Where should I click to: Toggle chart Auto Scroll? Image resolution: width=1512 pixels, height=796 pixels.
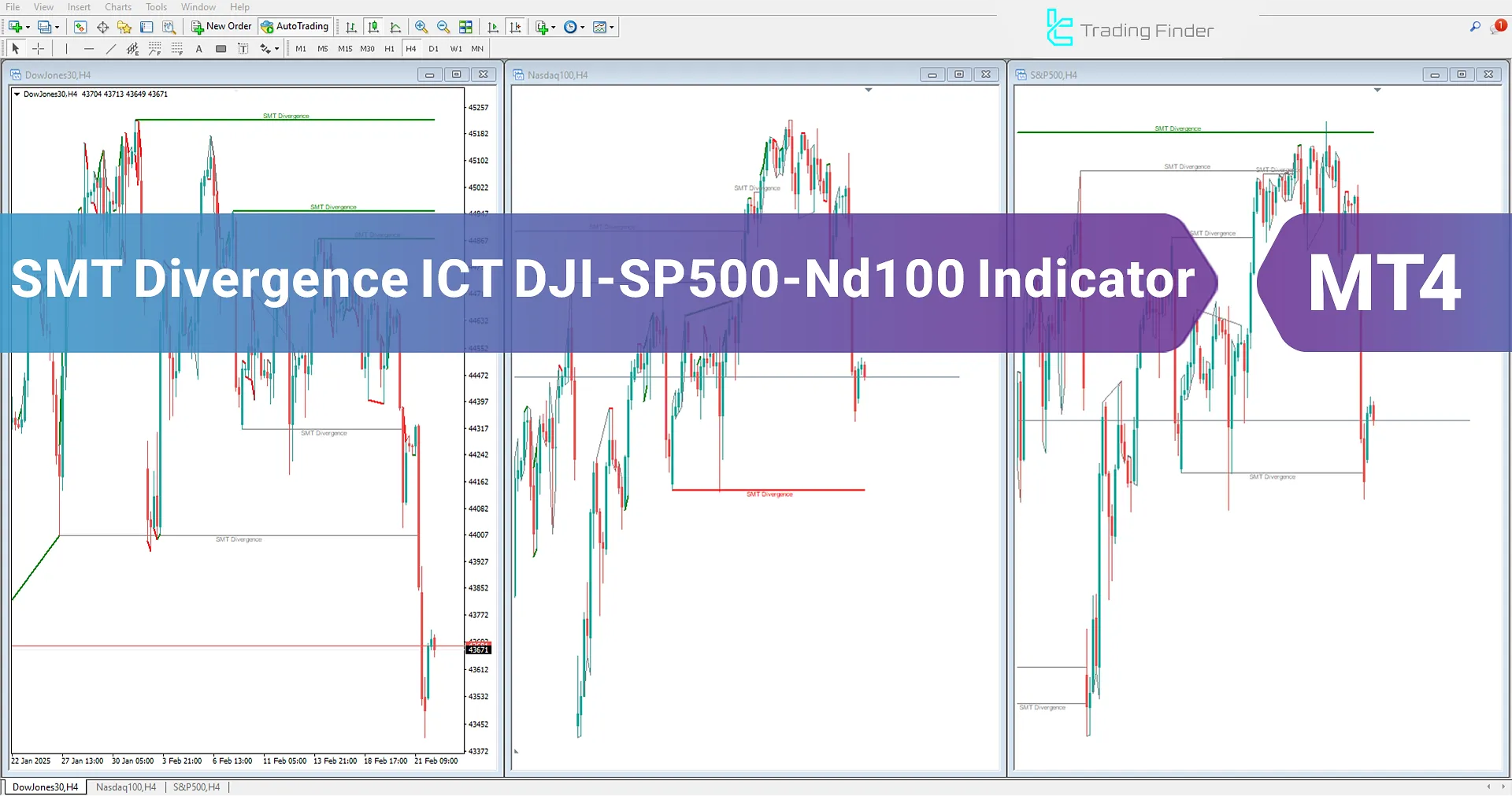pyautogui.click(x=493, y=27)
